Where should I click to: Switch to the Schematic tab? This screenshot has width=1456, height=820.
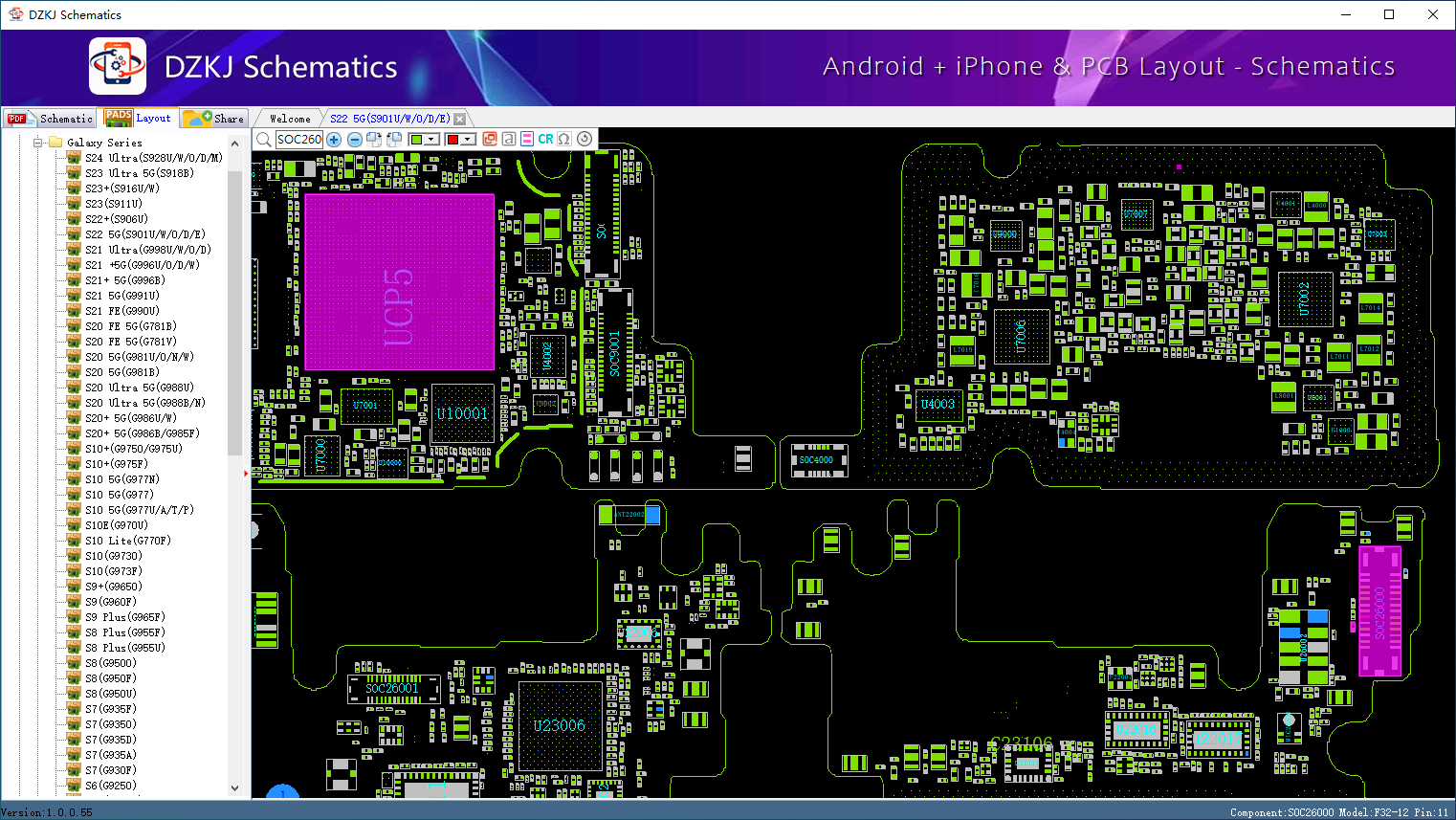tap(51, 119)
